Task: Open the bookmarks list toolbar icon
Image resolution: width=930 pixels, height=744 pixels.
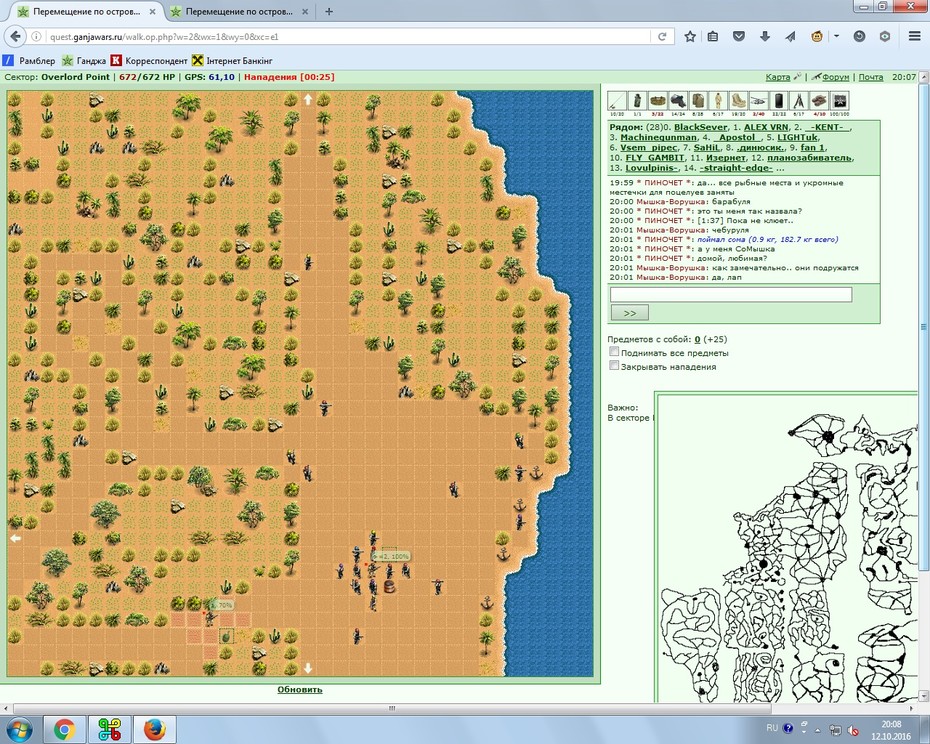Action: [713, 37]
